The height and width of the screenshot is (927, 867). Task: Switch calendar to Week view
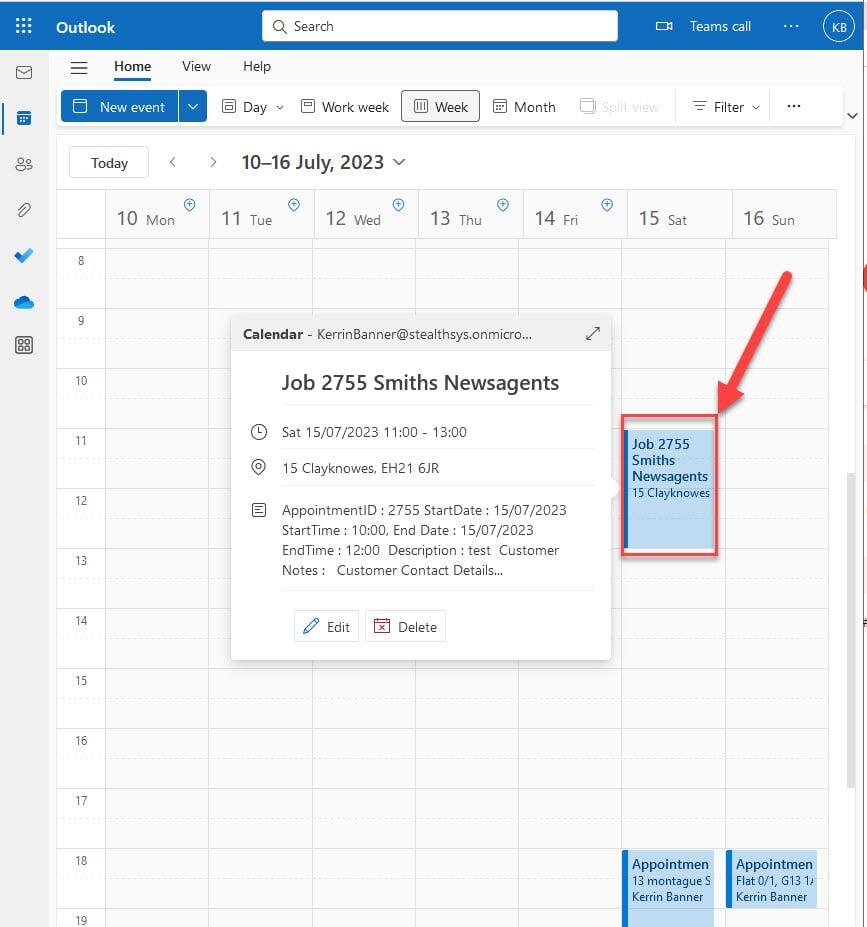(x=440, y=107)
